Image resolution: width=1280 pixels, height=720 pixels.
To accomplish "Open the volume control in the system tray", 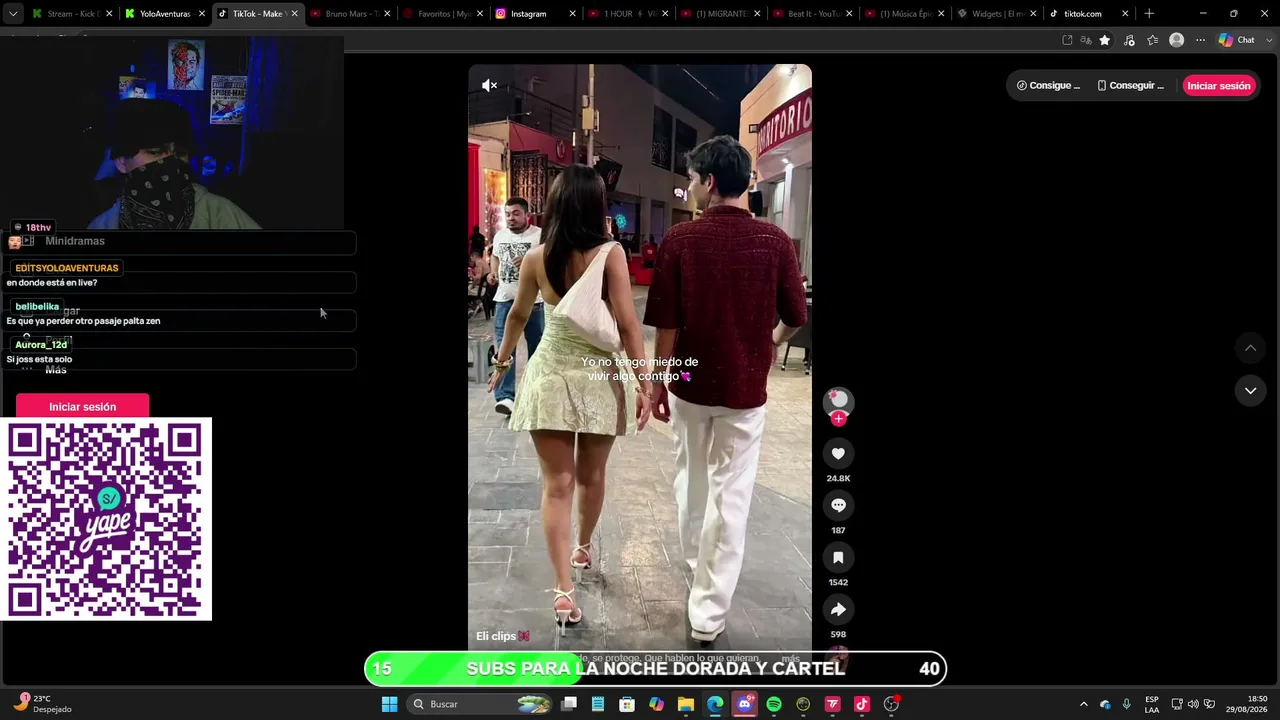I will (1193, 704).
